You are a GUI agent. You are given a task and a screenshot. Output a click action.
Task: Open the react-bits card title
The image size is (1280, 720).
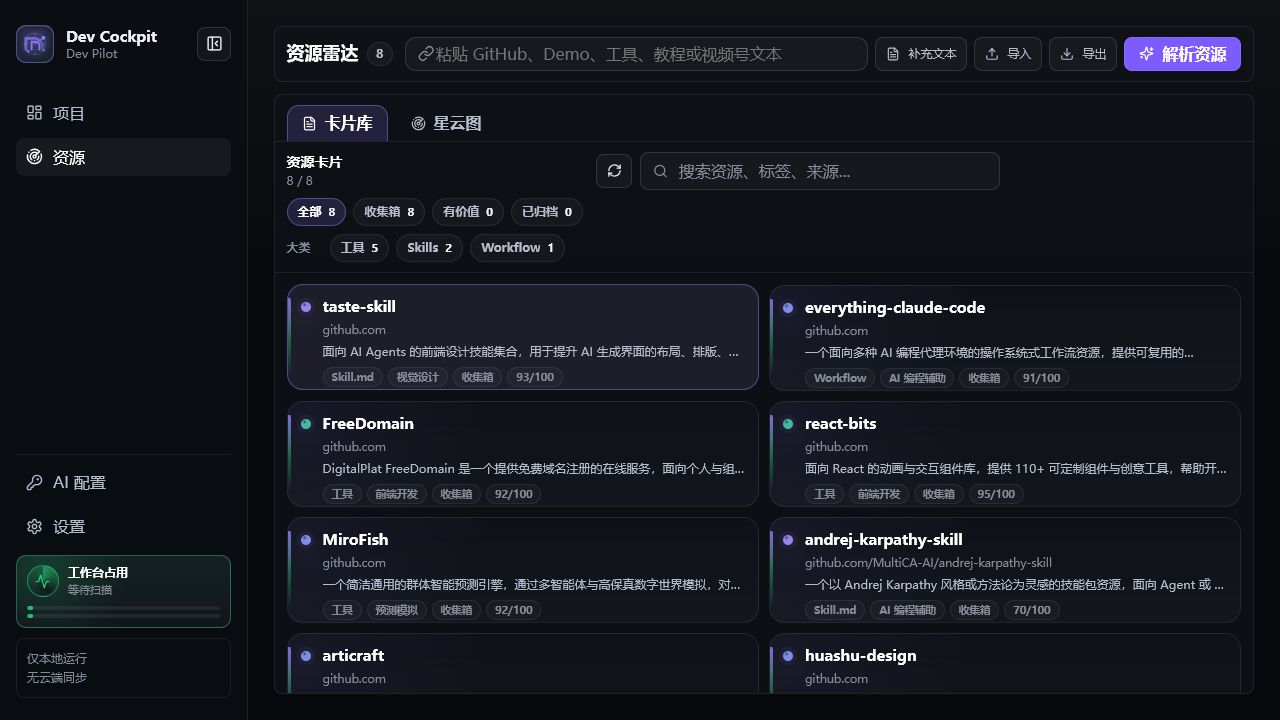[x=840, y=424]
